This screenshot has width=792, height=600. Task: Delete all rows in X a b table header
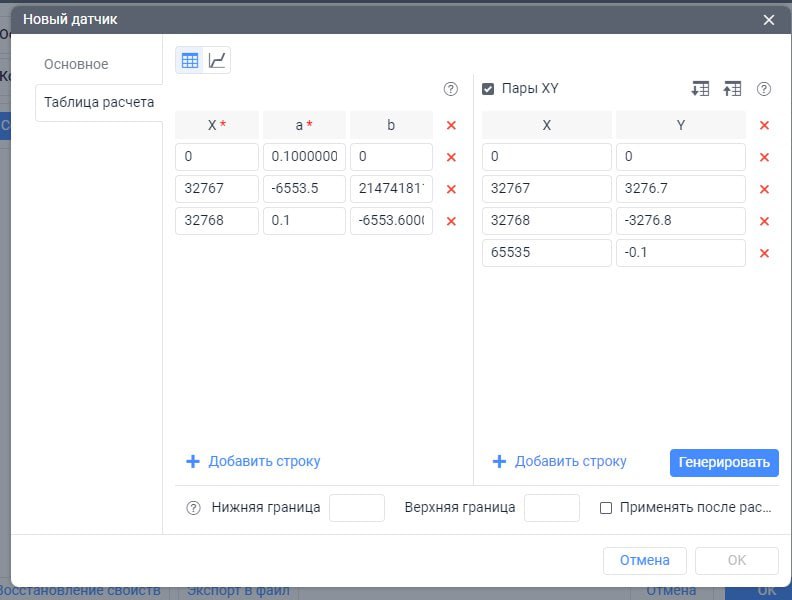[451, 125]
